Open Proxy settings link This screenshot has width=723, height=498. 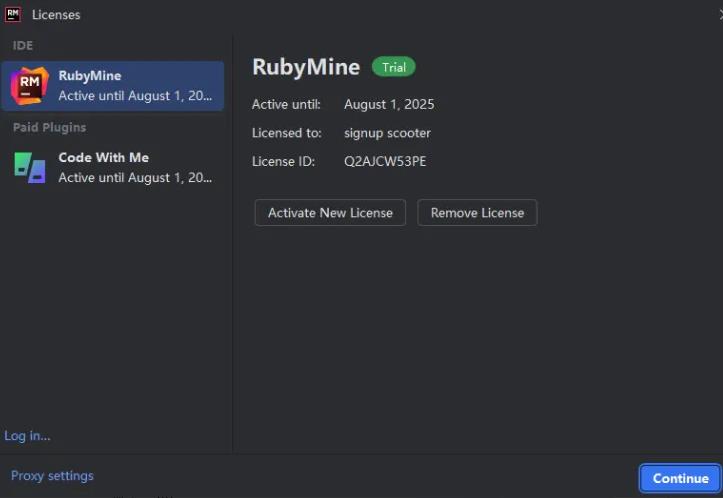coord(52,475)
